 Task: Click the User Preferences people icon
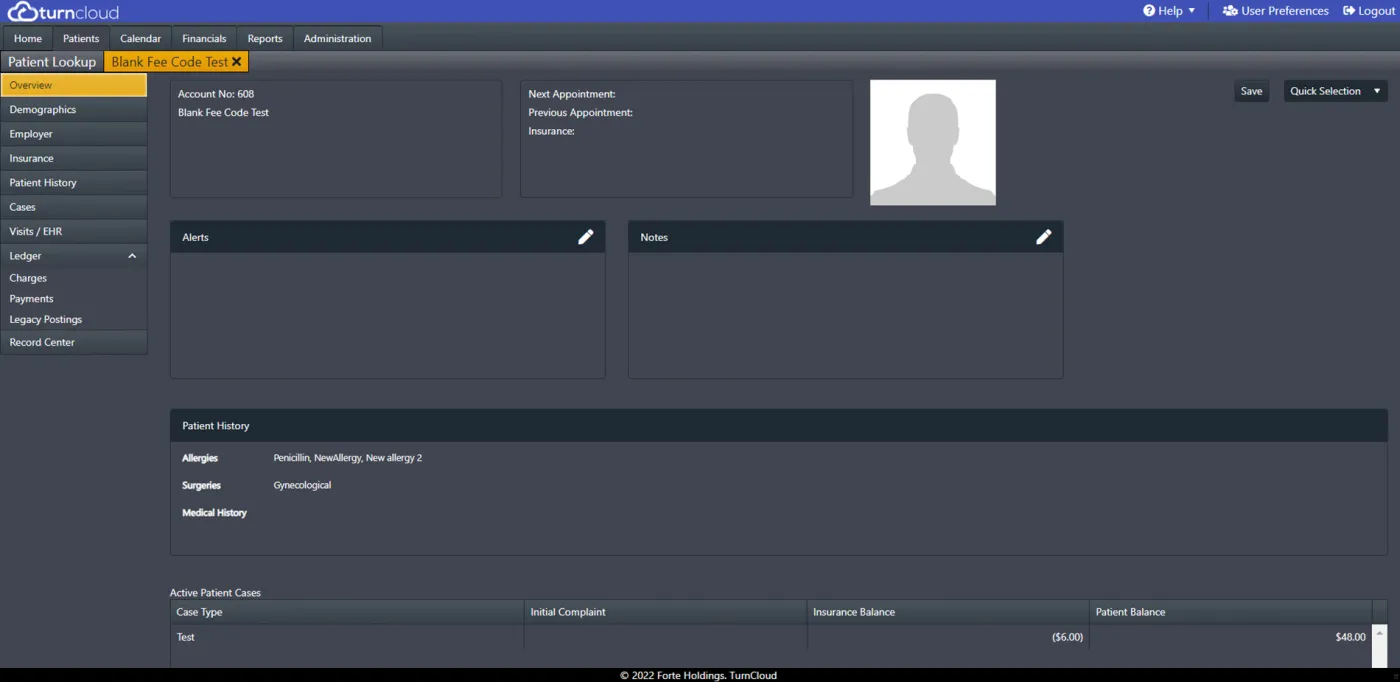pyautogui.click(x=1230, y=11)
